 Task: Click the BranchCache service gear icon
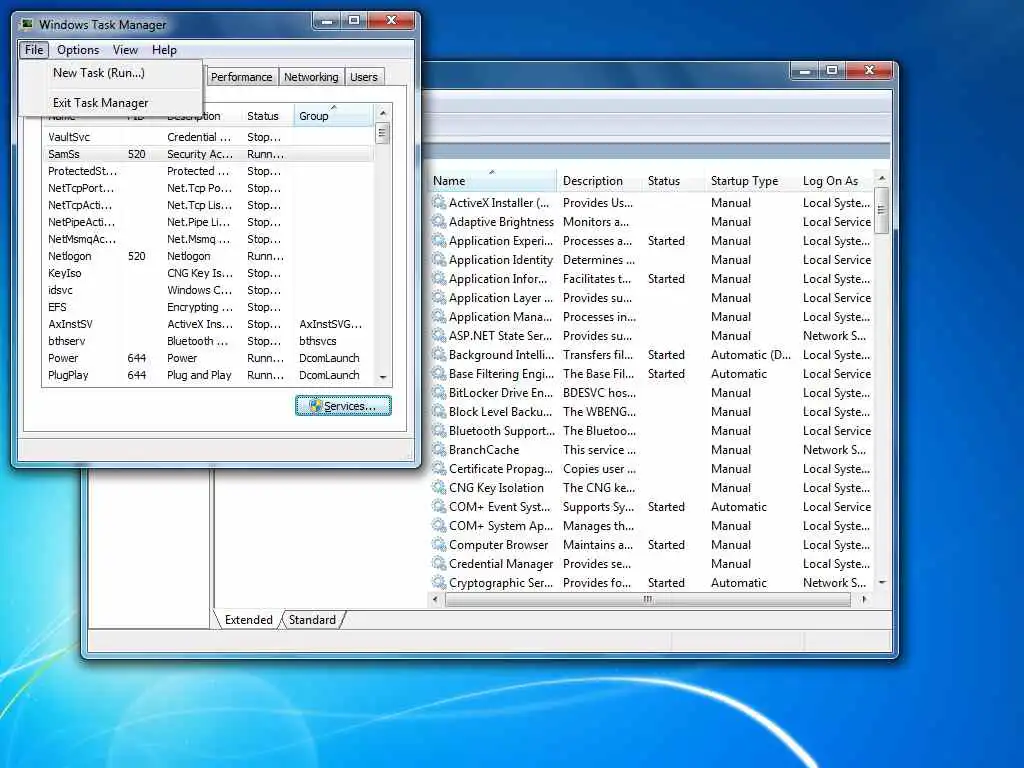point(439,449)
